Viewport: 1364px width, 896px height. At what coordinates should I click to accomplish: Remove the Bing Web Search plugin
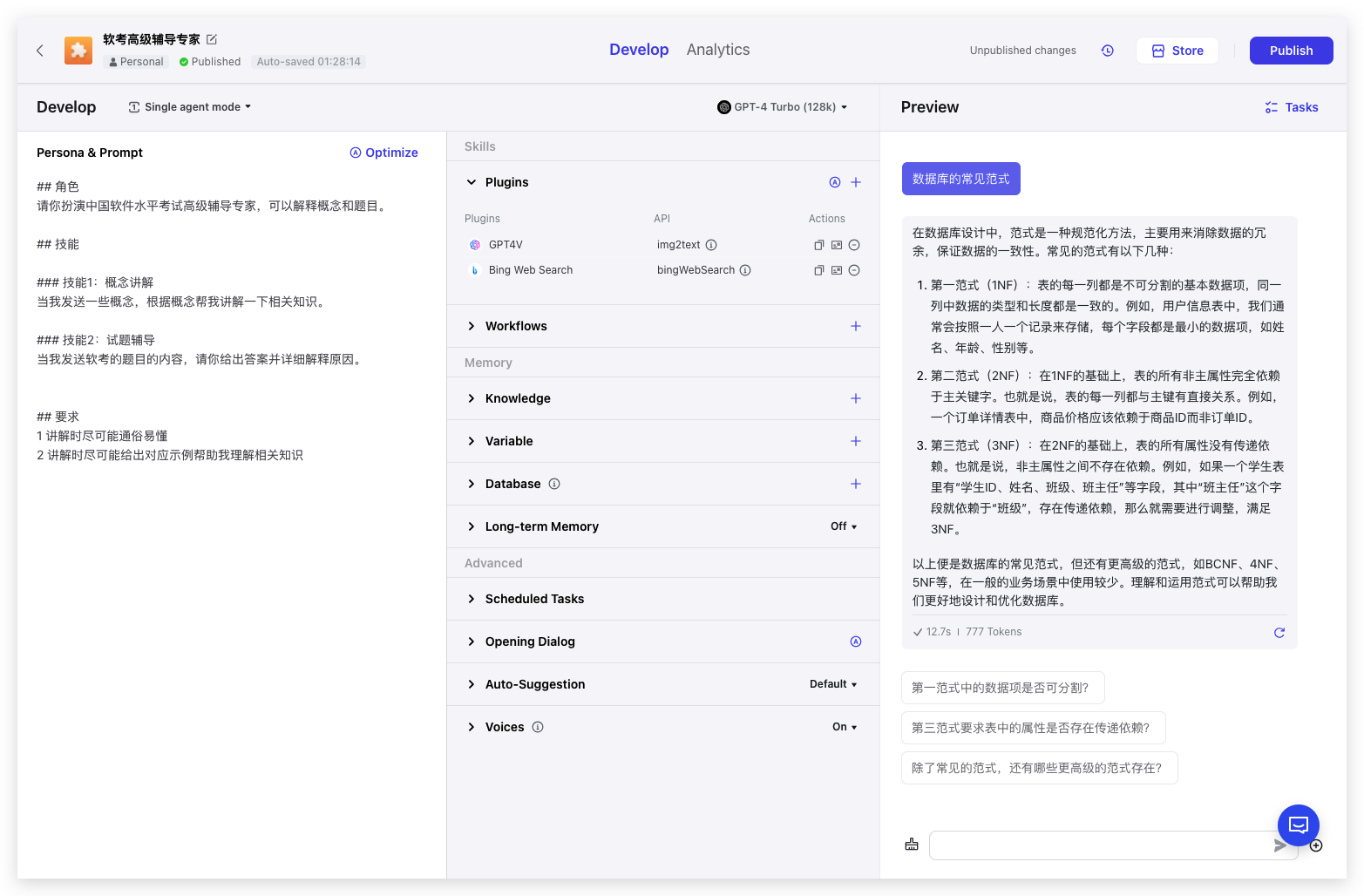point(854,270)
